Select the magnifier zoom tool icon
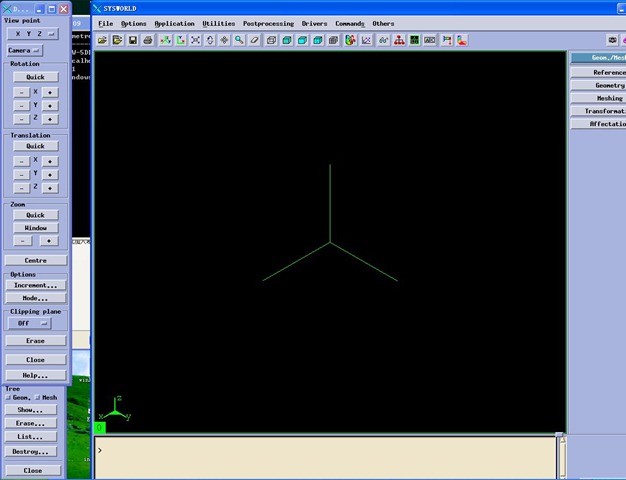This screenshot has height=480, width=626. click(x=239, y=40)
